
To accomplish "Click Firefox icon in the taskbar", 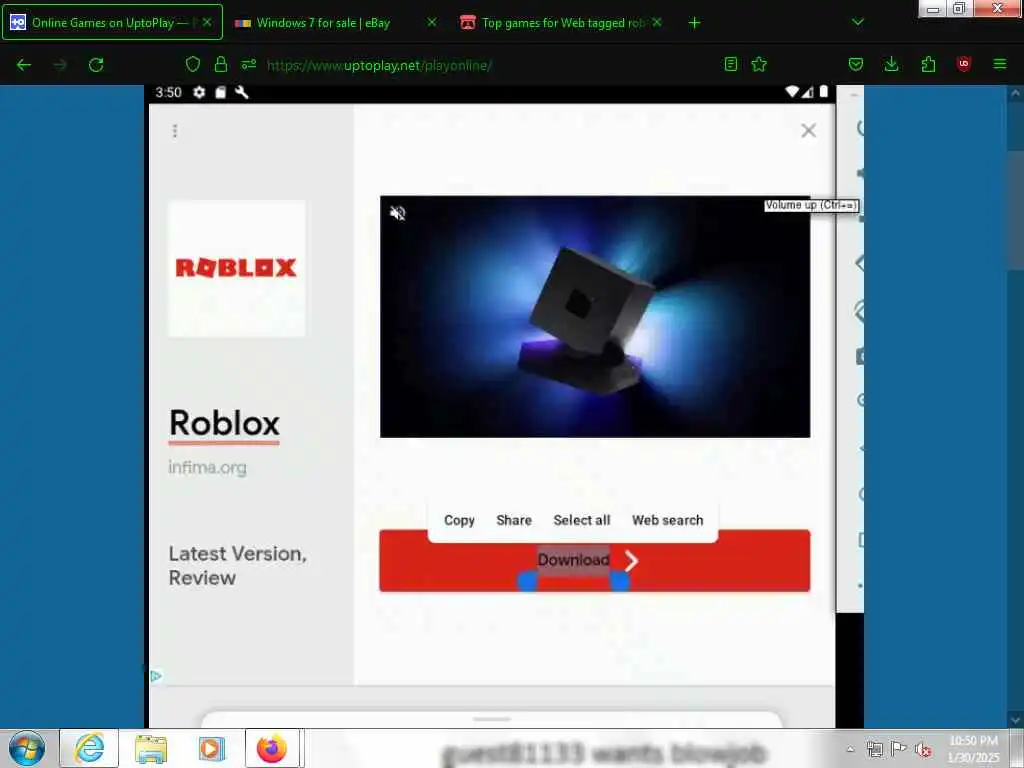I will [x=272, y=748].
